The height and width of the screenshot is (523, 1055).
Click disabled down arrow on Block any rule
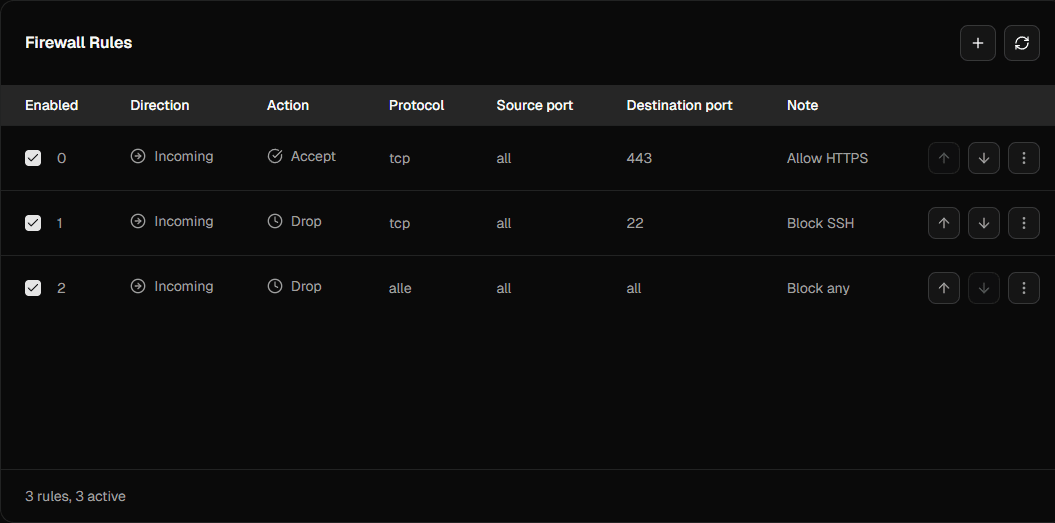[x=983, y=288]
